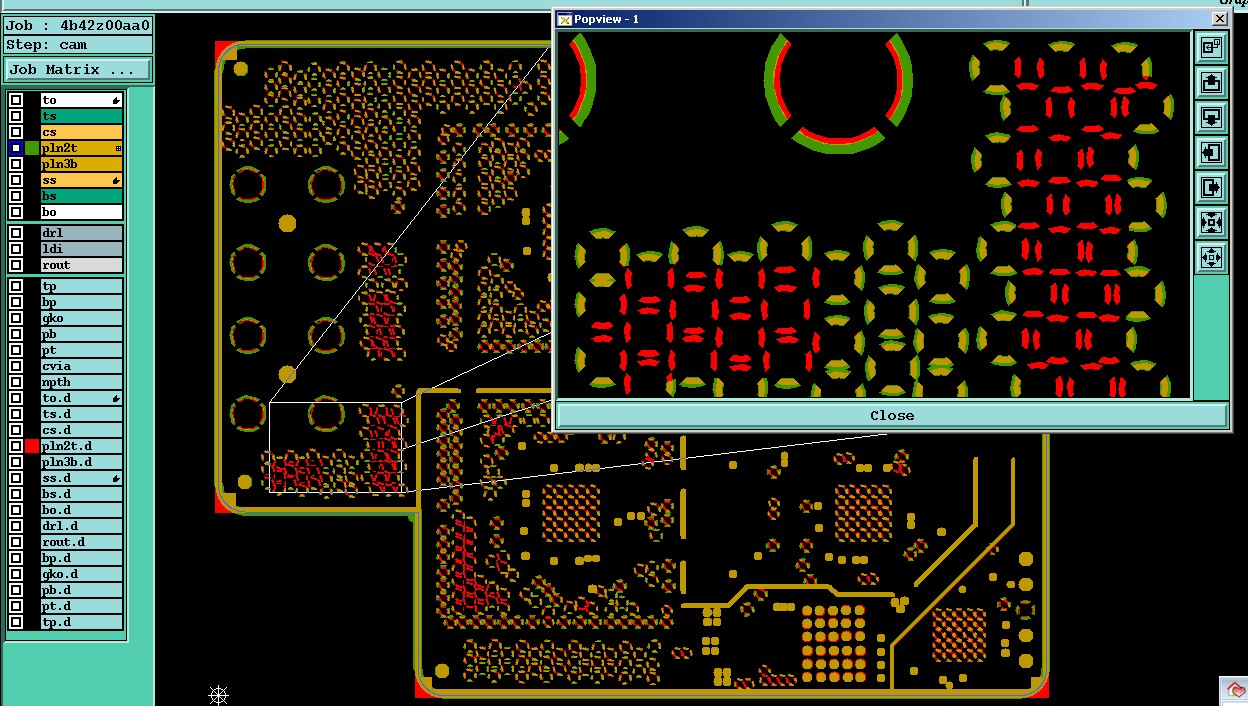
Task: Click the heart icon at bottom right corner
Action: [x=1235, y=691]
